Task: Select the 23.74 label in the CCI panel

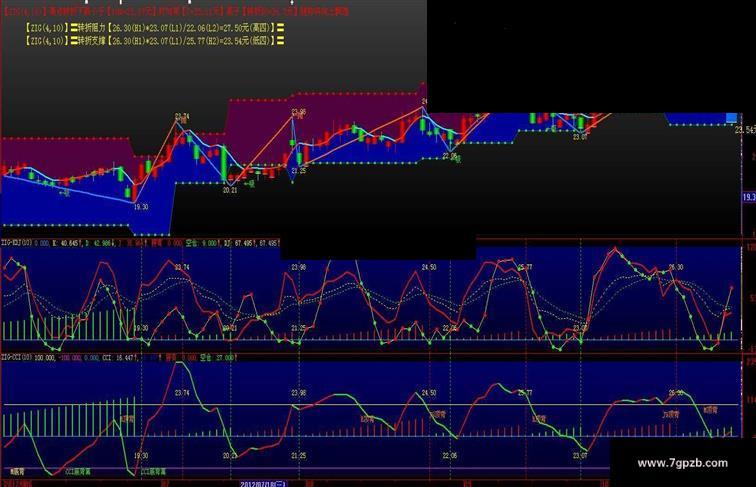Action: pos(182,393)
